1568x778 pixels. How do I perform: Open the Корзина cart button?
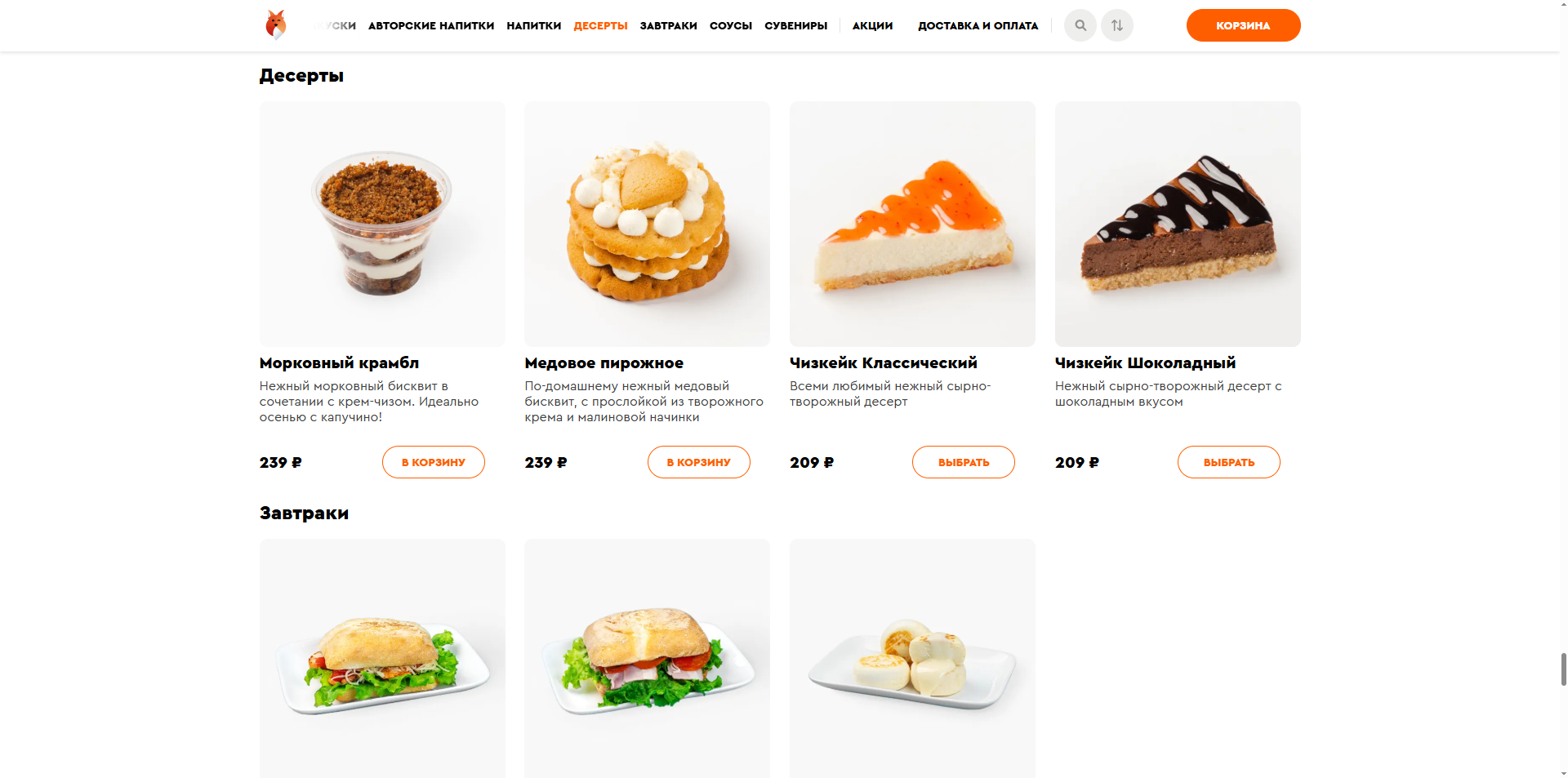click(1243, 25)
